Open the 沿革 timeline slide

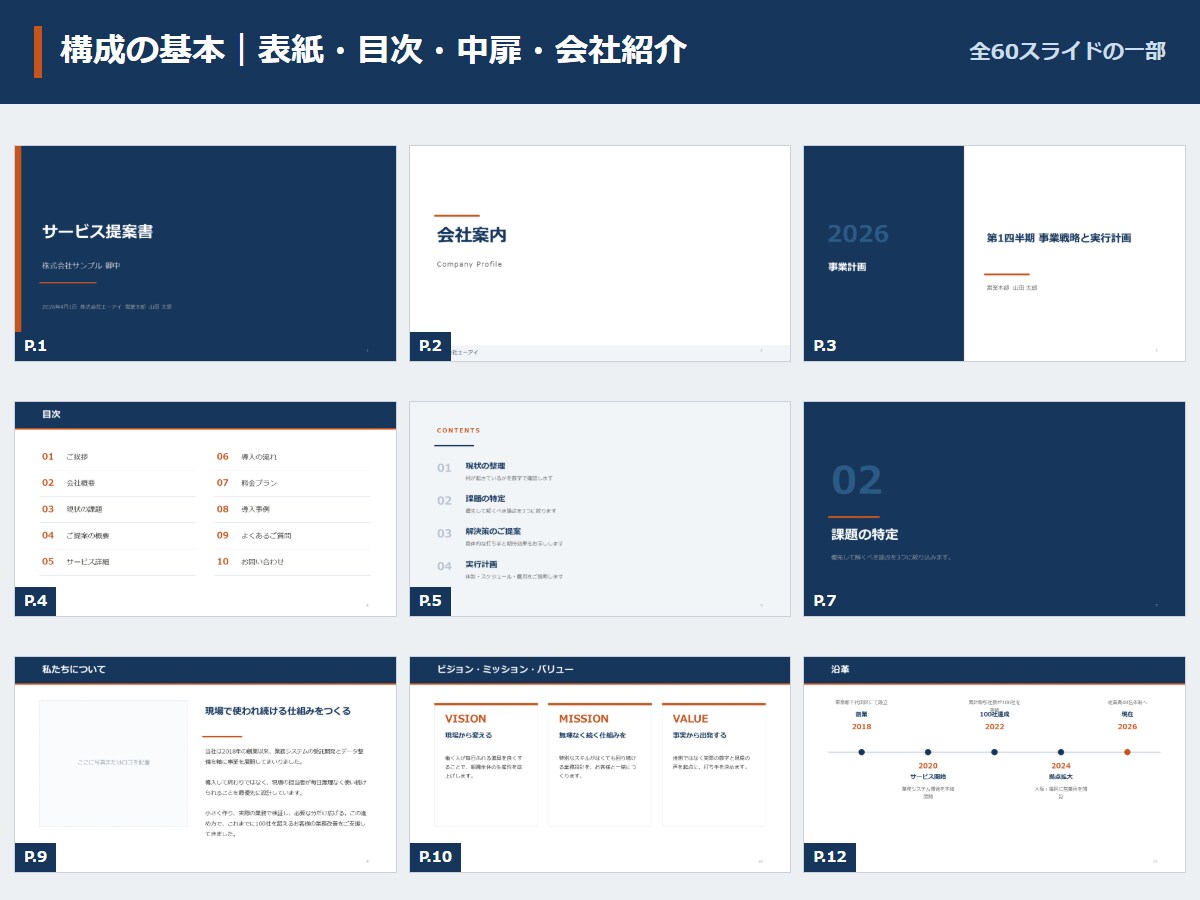click(994, 764)
